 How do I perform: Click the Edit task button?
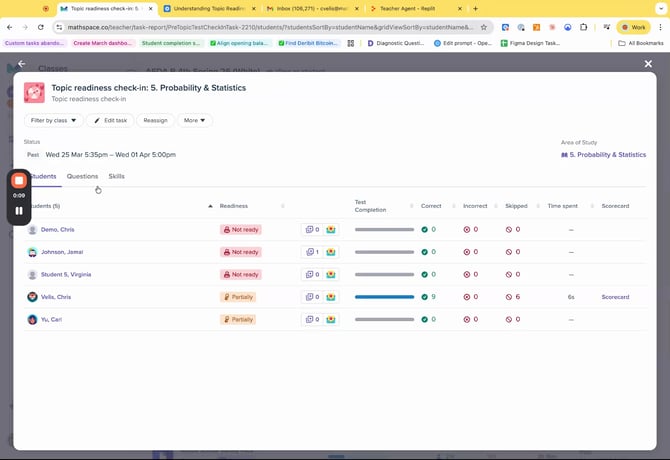click(x=110, y=120)
